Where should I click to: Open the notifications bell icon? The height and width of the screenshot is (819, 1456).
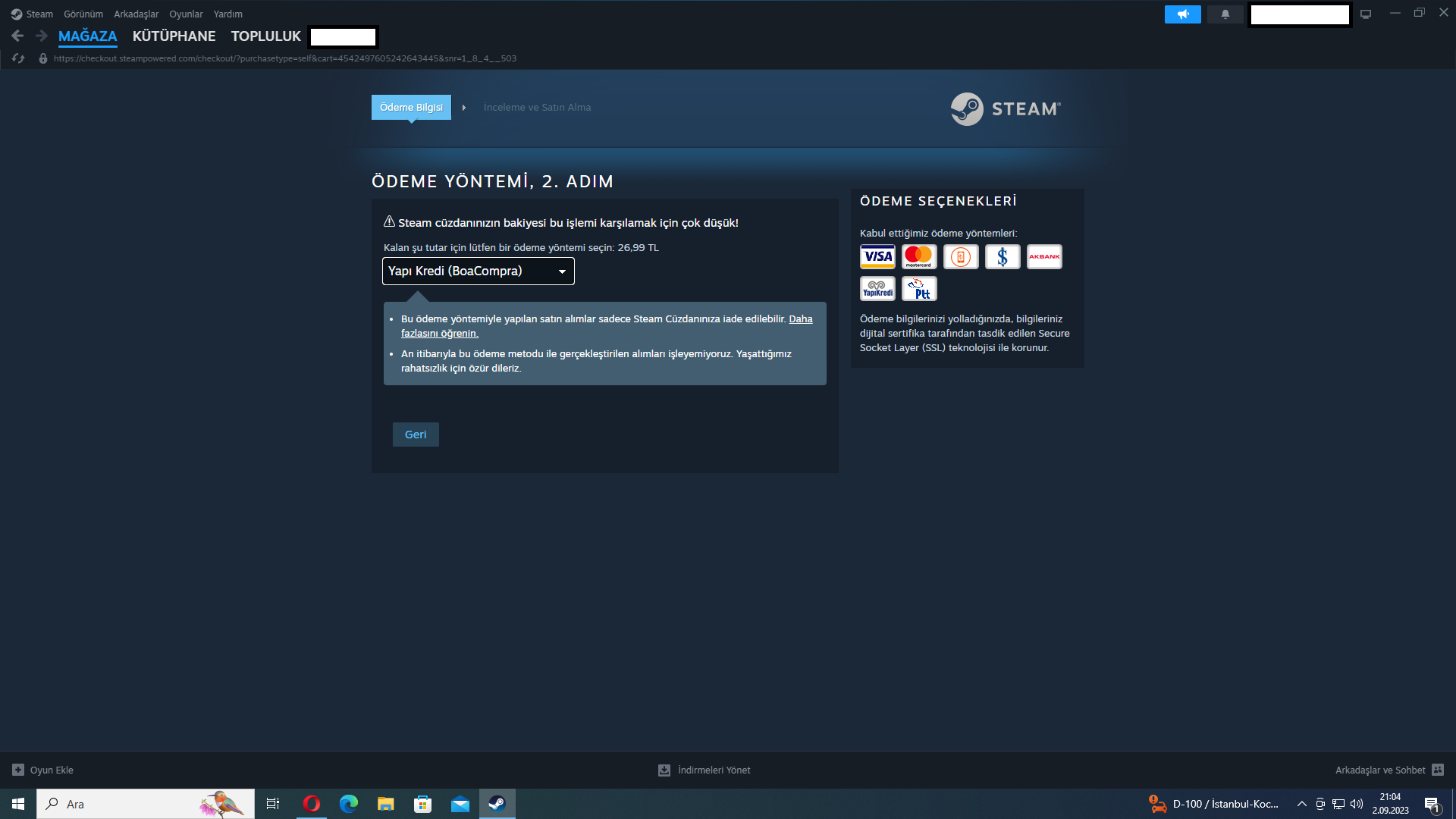coord(1225,14)
